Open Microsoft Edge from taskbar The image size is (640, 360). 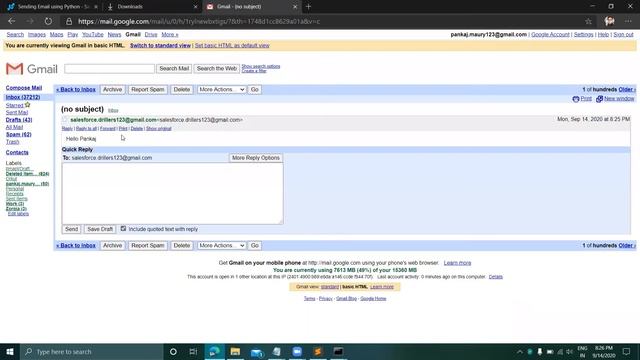215,351
